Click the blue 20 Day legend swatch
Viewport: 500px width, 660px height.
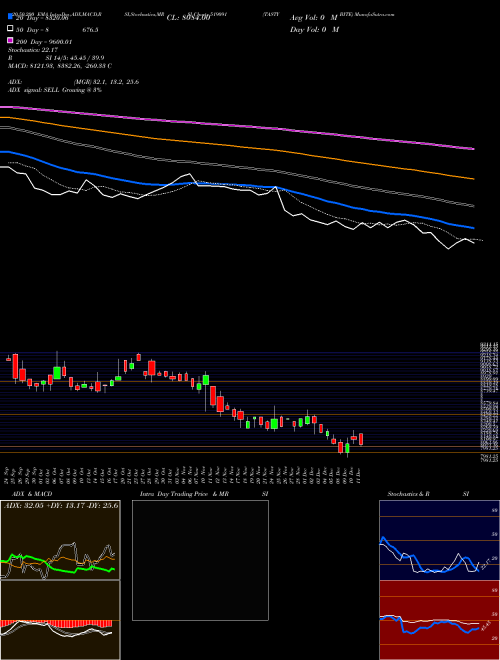coord(10,18)
